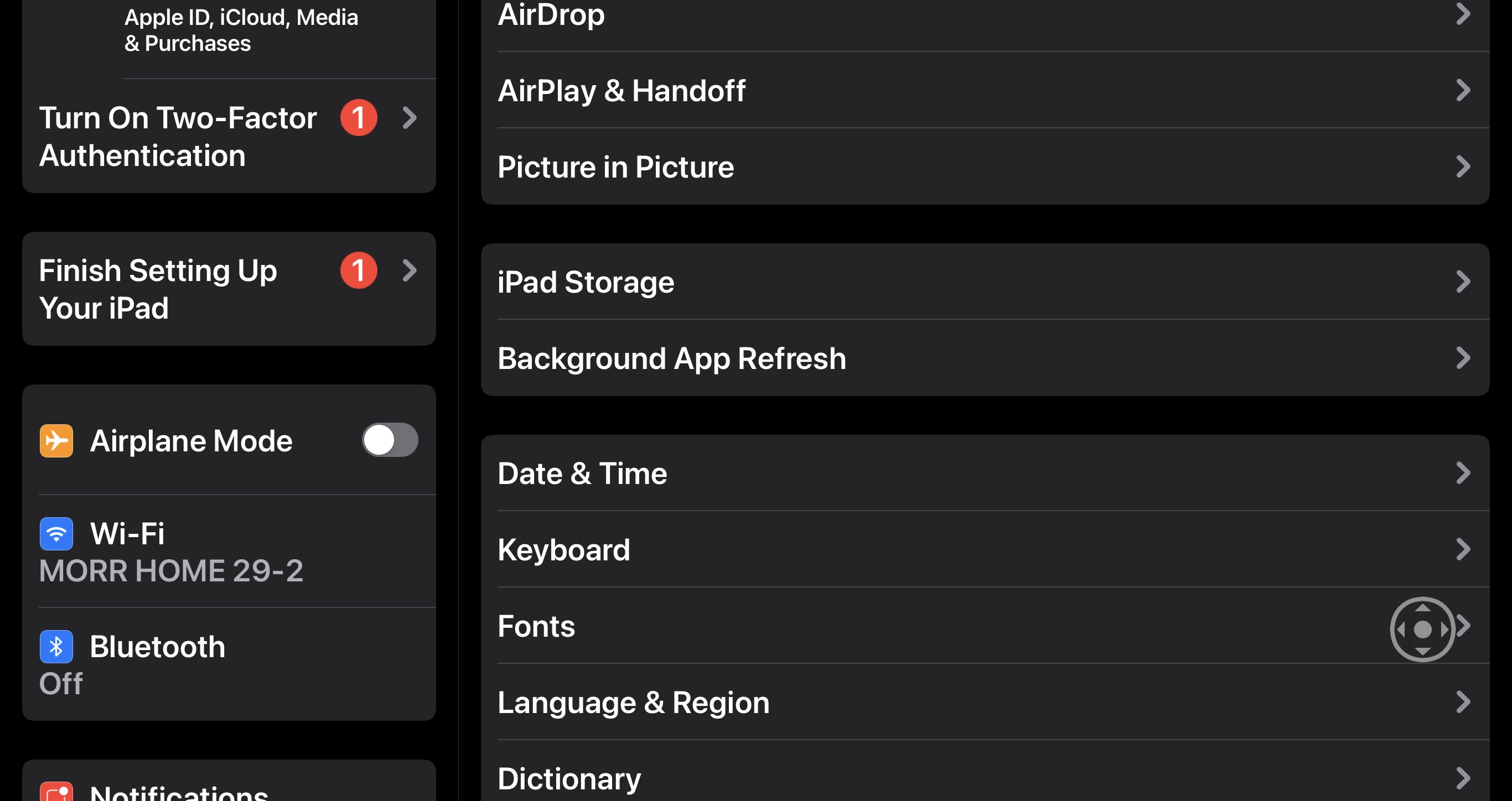
Task: Click the blue Wi-Fi icon
Action: point(56,533)
